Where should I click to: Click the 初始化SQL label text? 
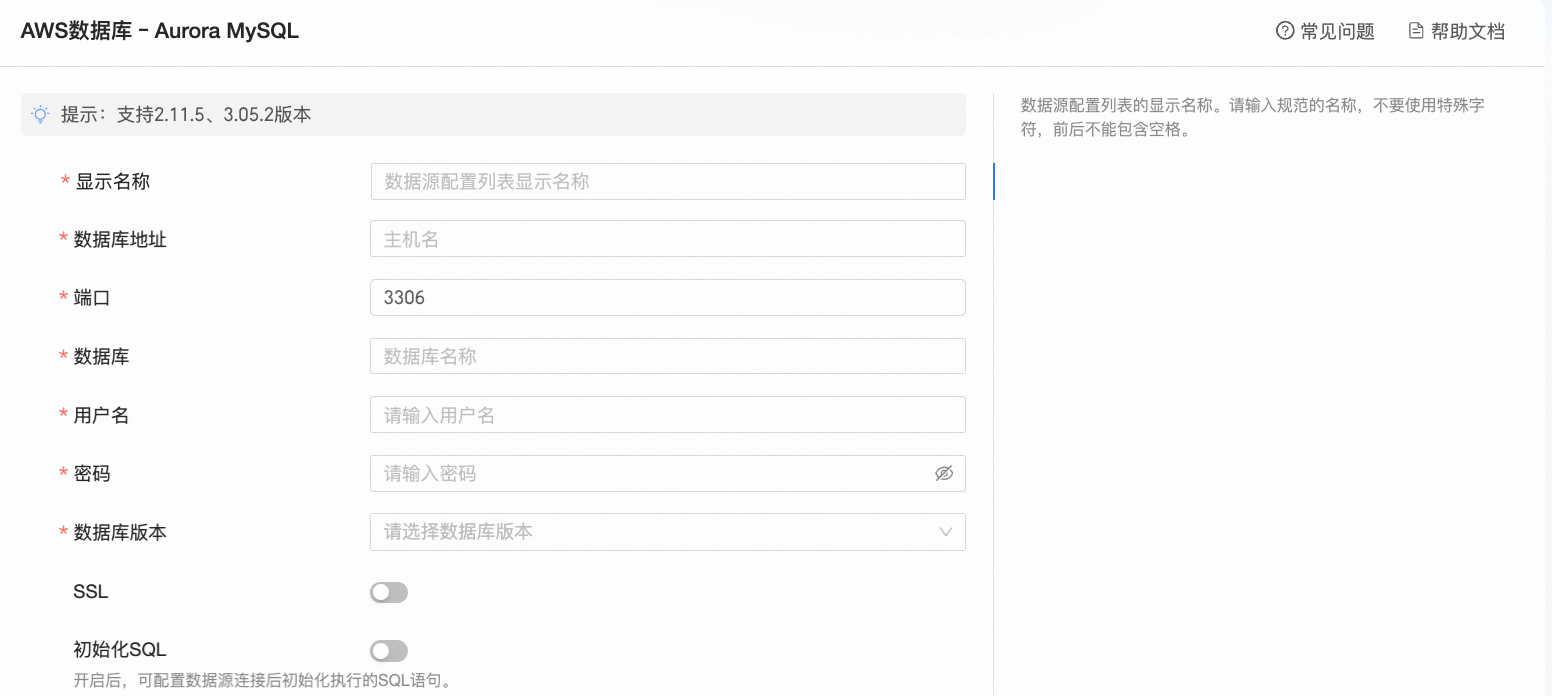pyautogui.click(x=120, y=649)
